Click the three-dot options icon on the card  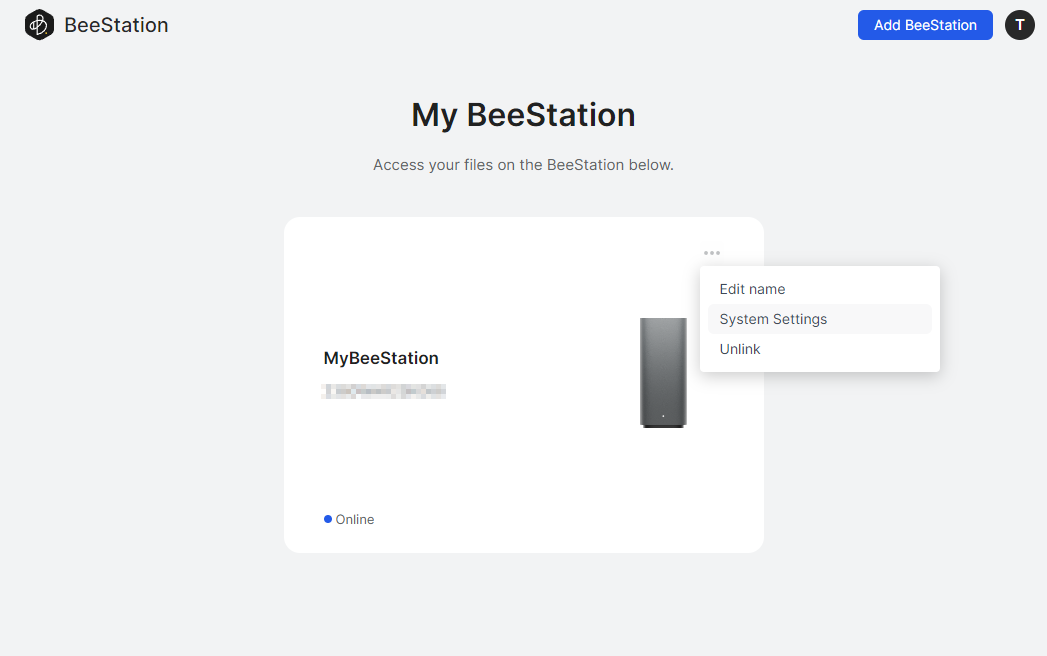(712, 252)
